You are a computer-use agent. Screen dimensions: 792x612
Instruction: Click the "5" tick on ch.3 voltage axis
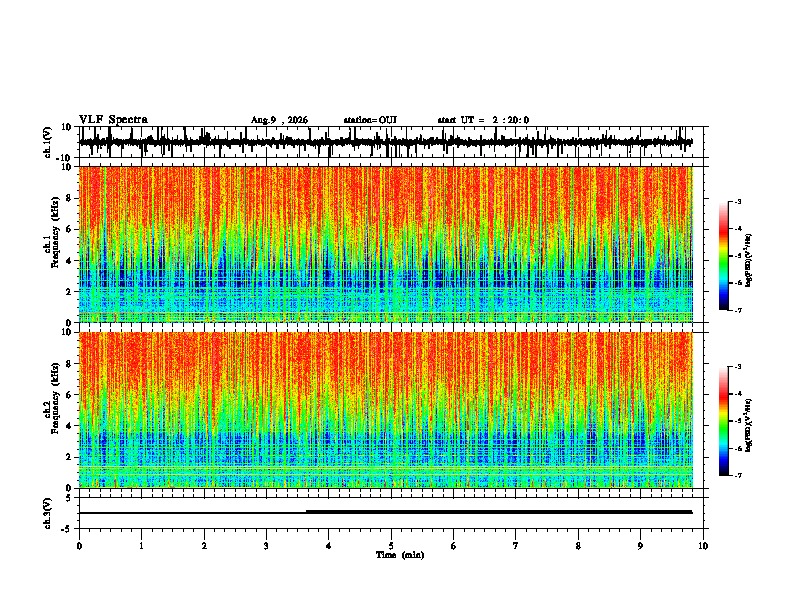tap(70, 498)
